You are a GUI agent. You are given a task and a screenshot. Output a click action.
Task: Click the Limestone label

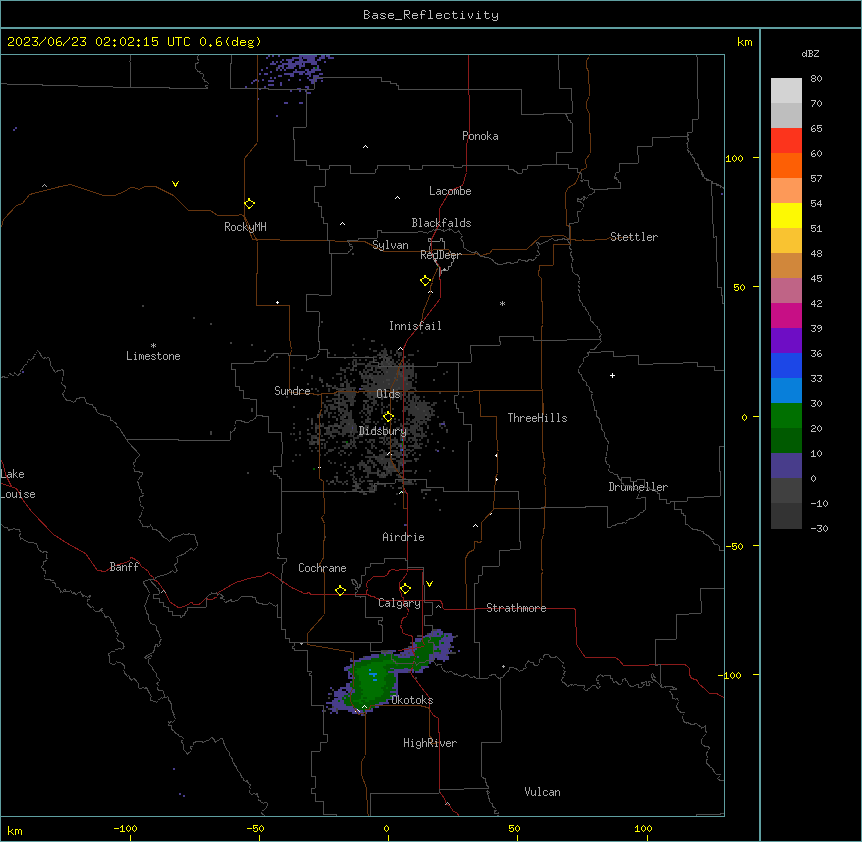(153, 356)
